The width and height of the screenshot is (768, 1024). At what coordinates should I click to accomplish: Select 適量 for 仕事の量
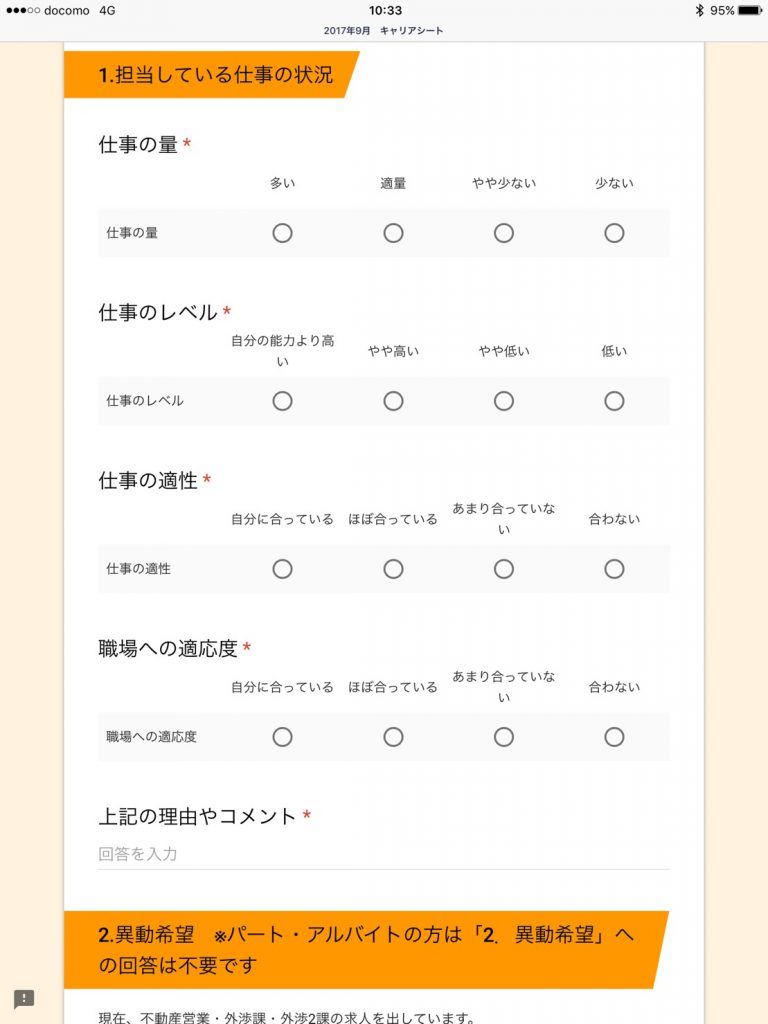coord(393,233)
